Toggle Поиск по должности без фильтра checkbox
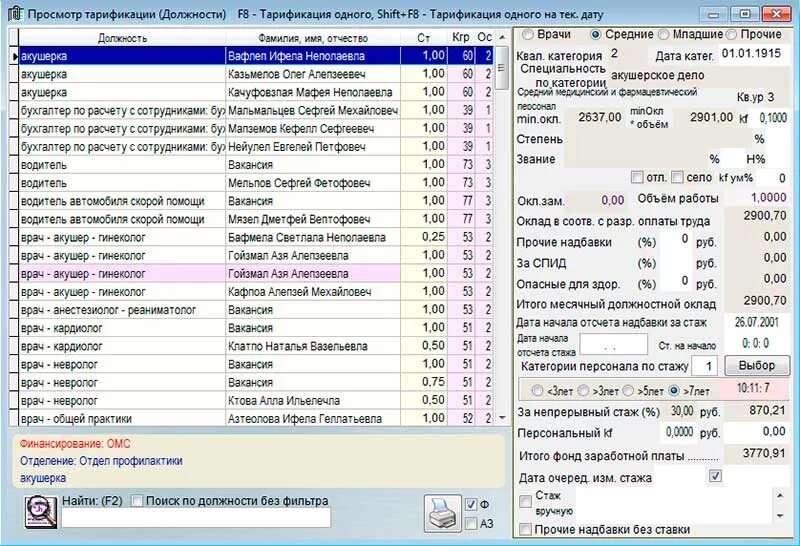Image resolution: width=800 pixels, height=546 pixels. (137, 501)
